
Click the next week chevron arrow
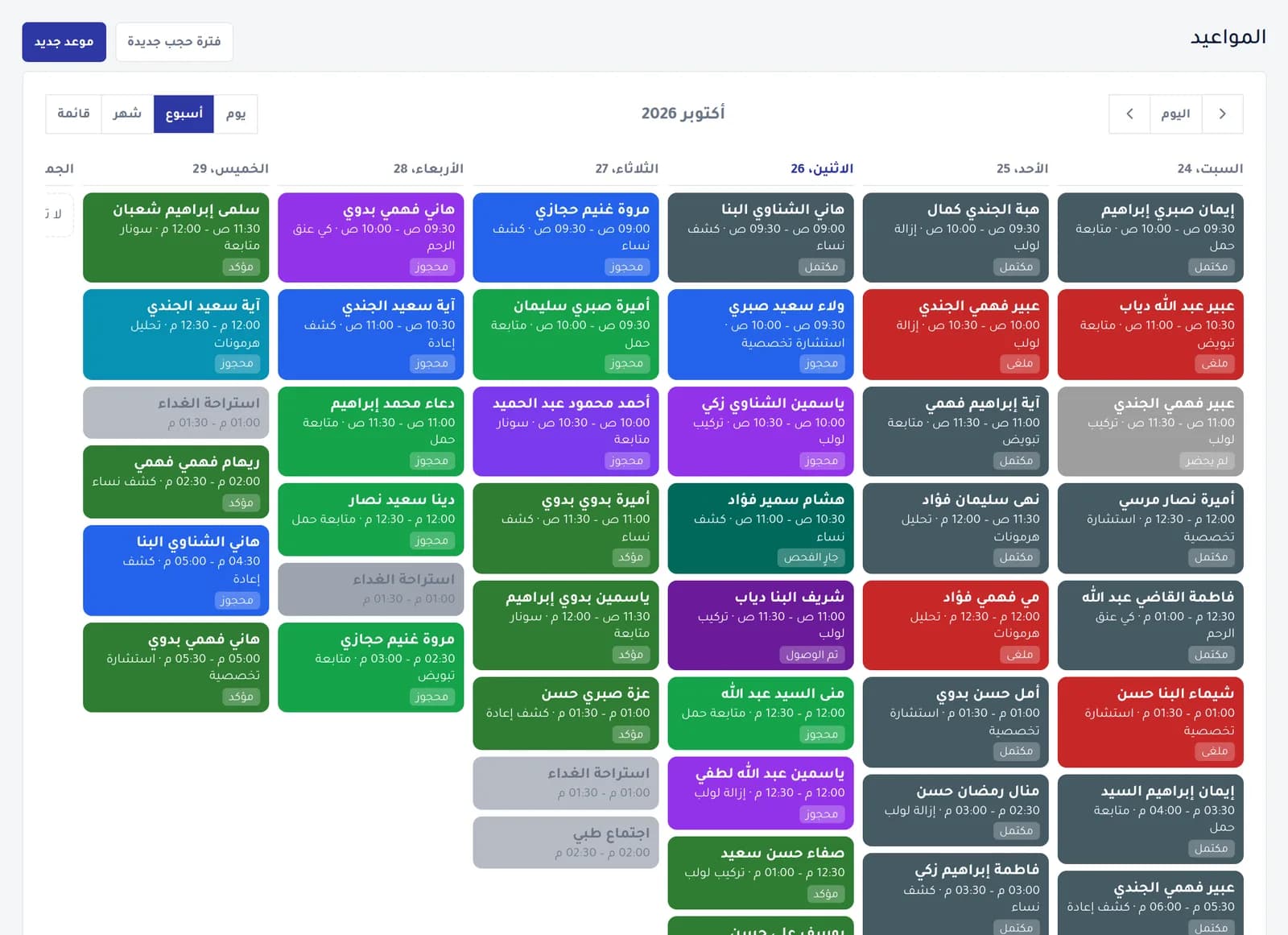(x=1129, y=114)
